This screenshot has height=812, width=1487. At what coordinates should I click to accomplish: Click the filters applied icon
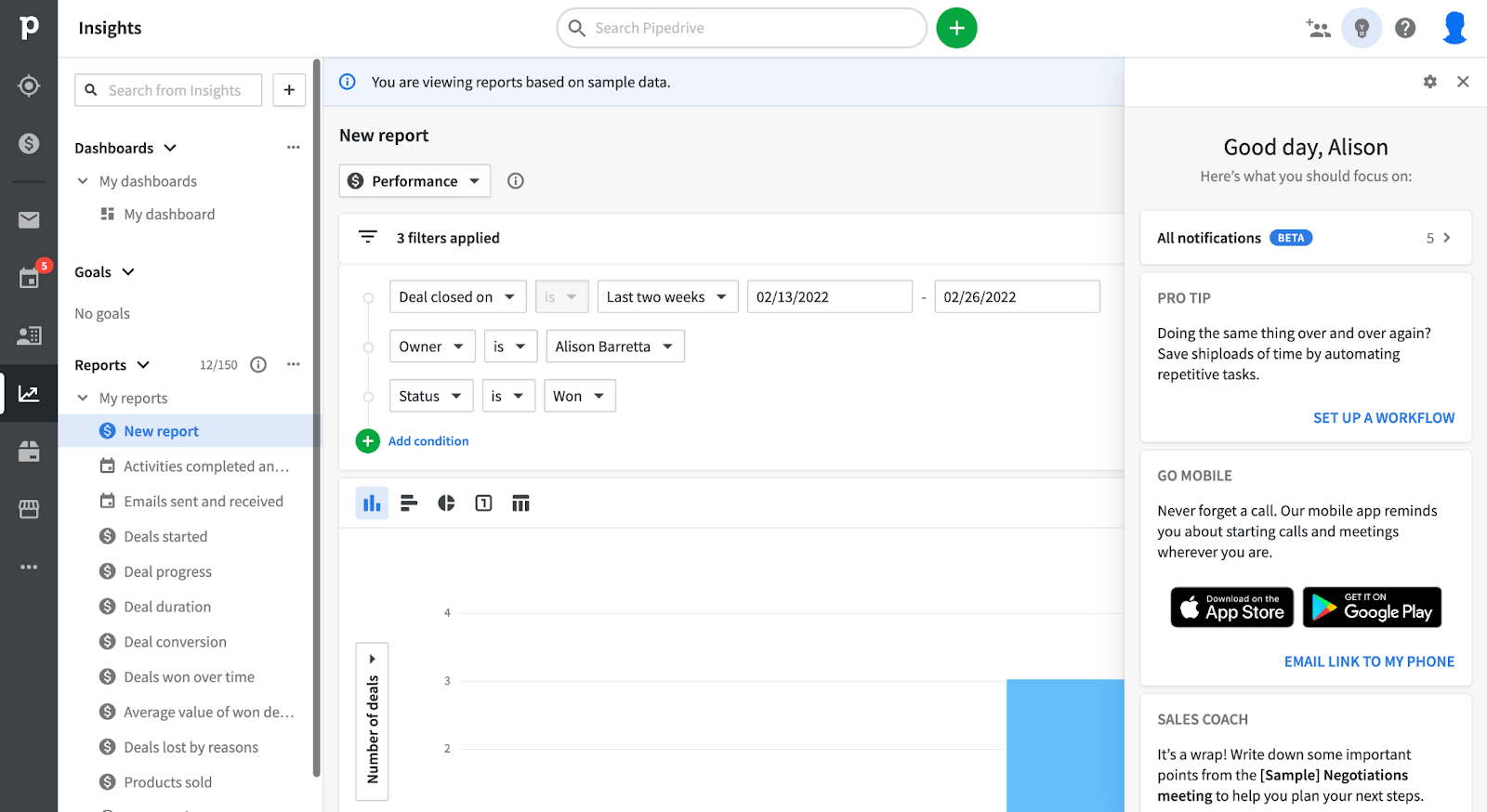pos(368,237)
